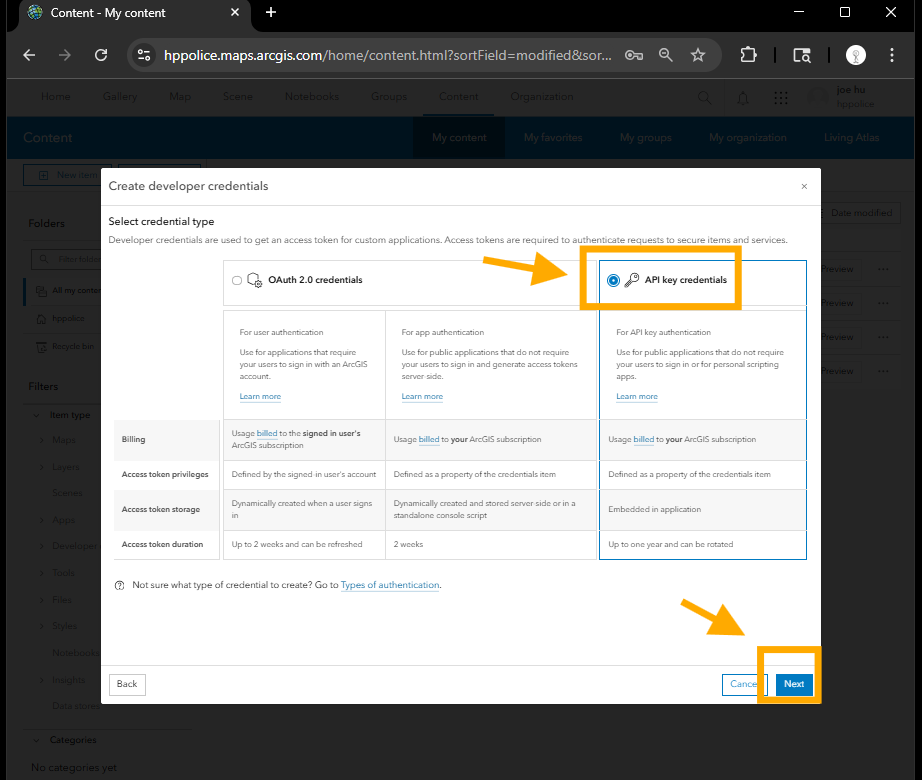
Task: Open the ArcGIS app launcher grid
Action: point(781,98)
